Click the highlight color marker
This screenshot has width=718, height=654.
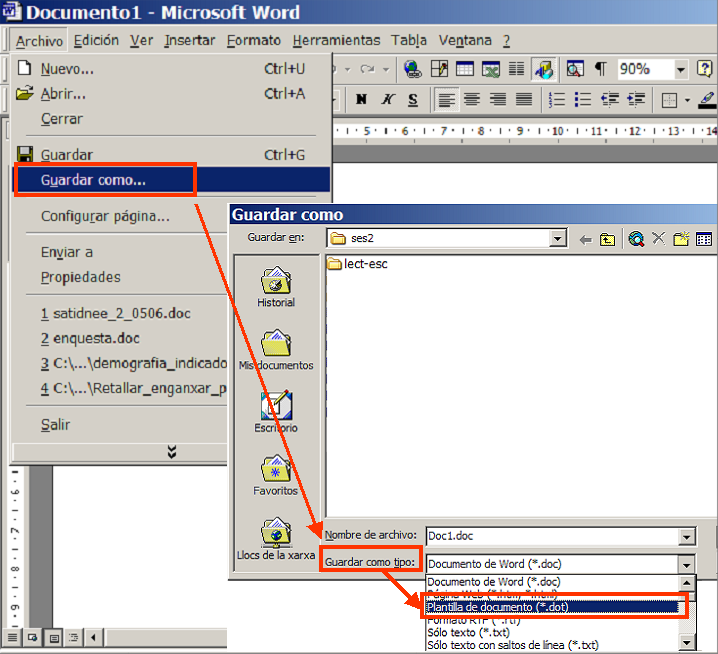click(707, 99)
